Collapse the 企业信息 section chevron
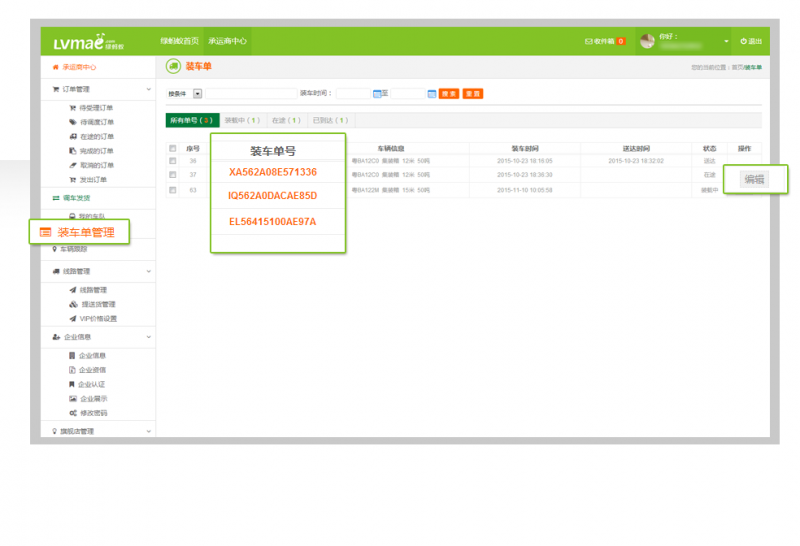The image size is (800, 546). [148, 337]
